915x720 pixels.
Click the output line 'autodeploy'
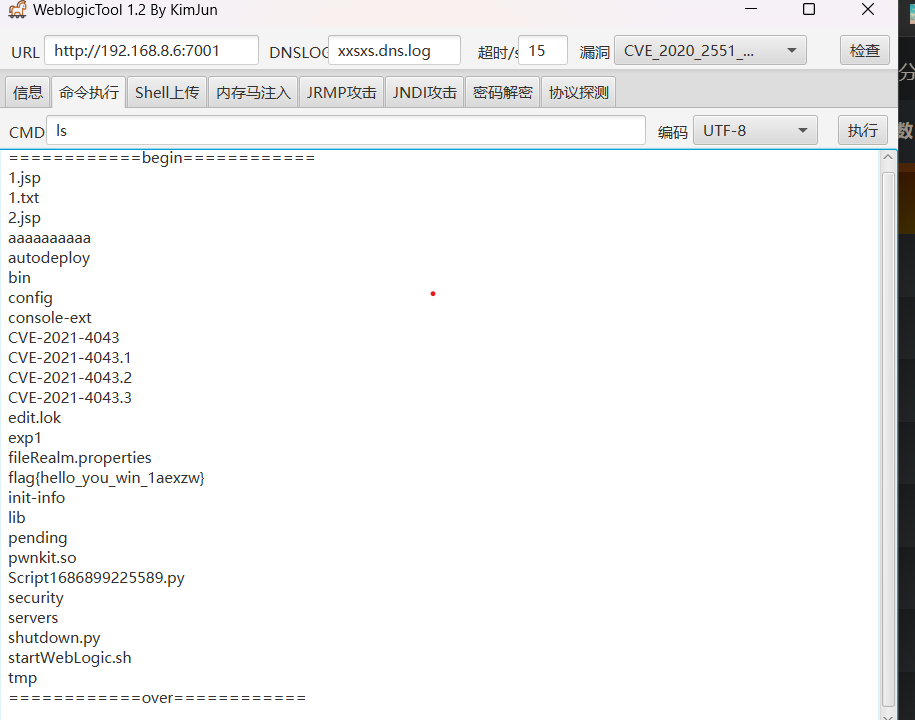[49, 258]
